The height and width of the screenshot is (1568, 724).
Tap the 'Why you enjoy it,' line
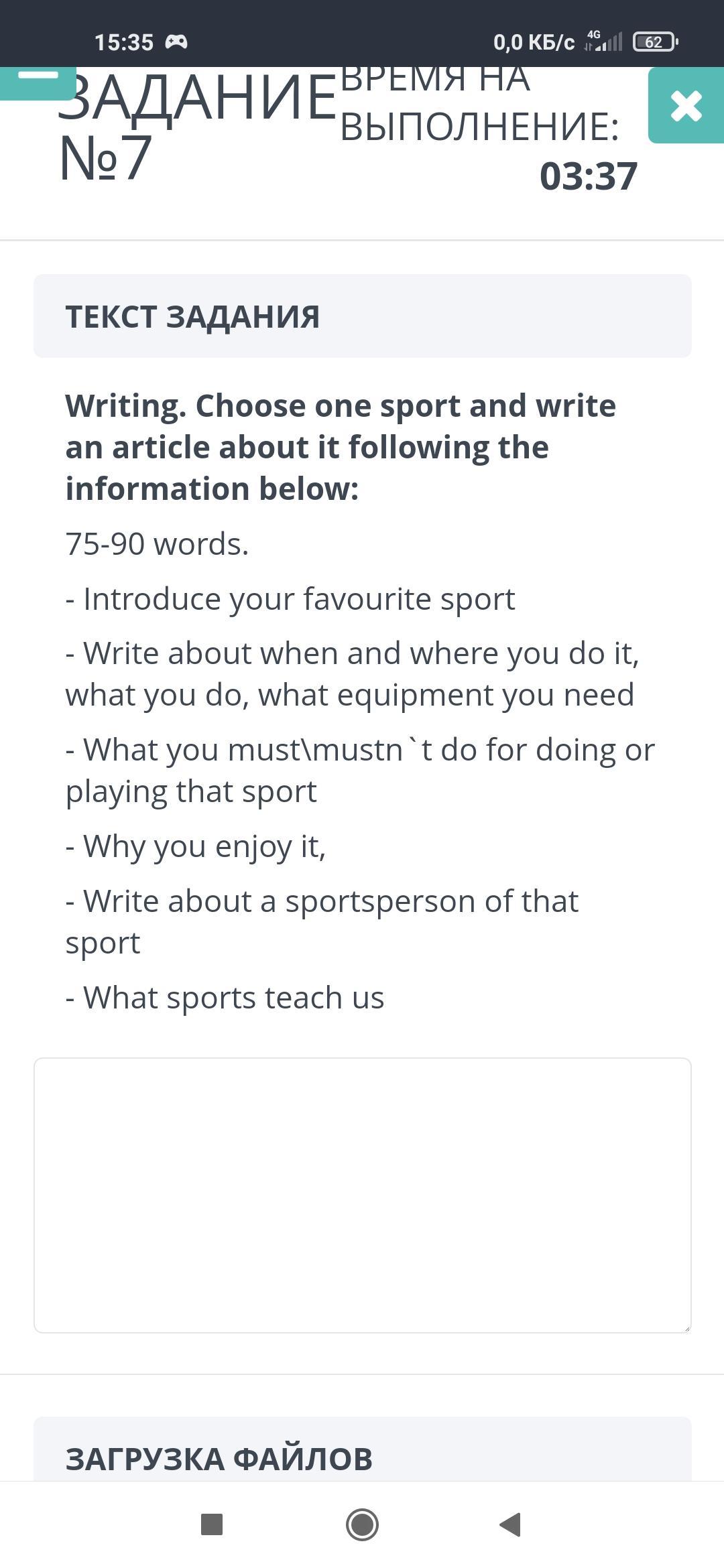tap(196, 846)
